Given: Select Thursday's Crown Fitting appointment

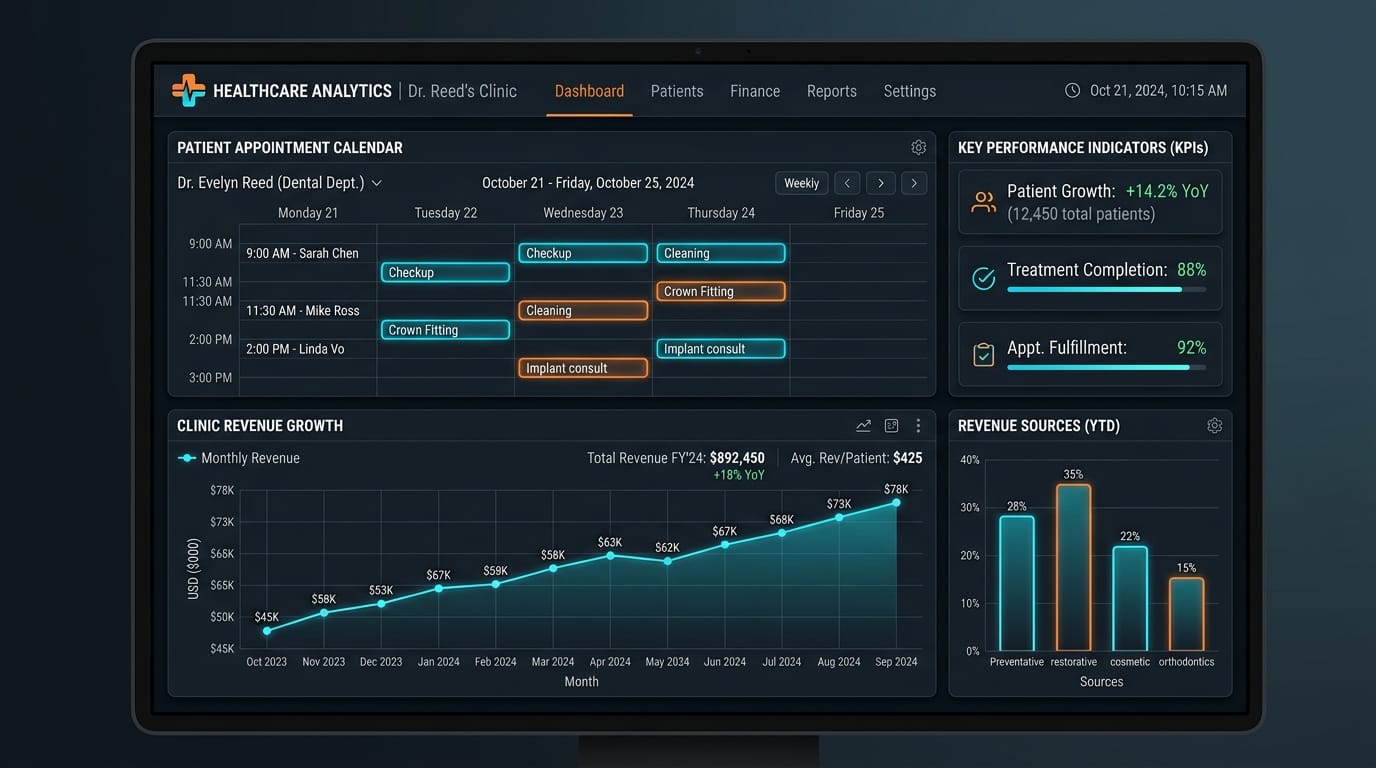Looking at the screenshot, I should 721,291.
